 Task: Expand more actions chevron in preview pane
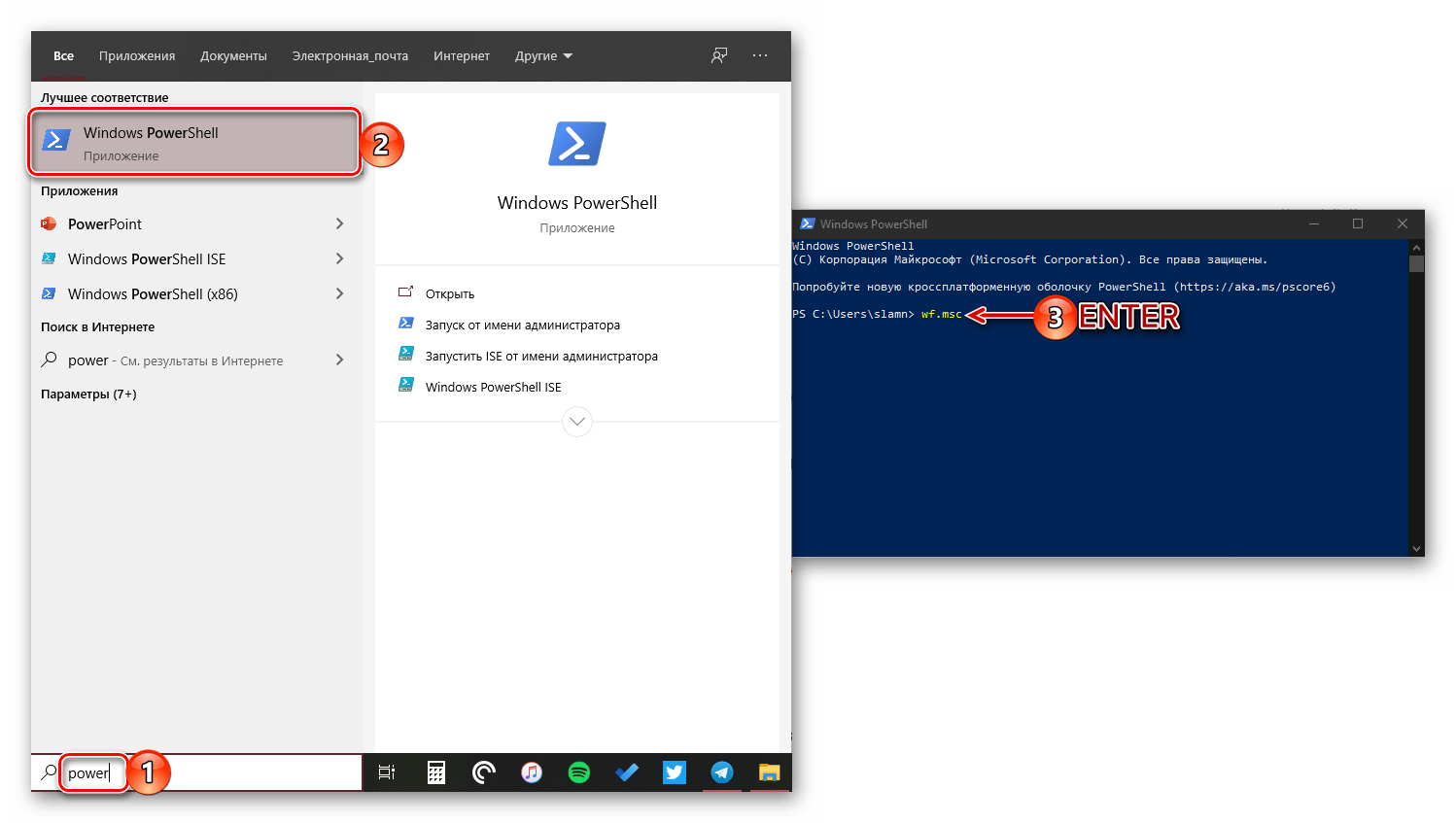pyautogui.click(x=577, y=422)
